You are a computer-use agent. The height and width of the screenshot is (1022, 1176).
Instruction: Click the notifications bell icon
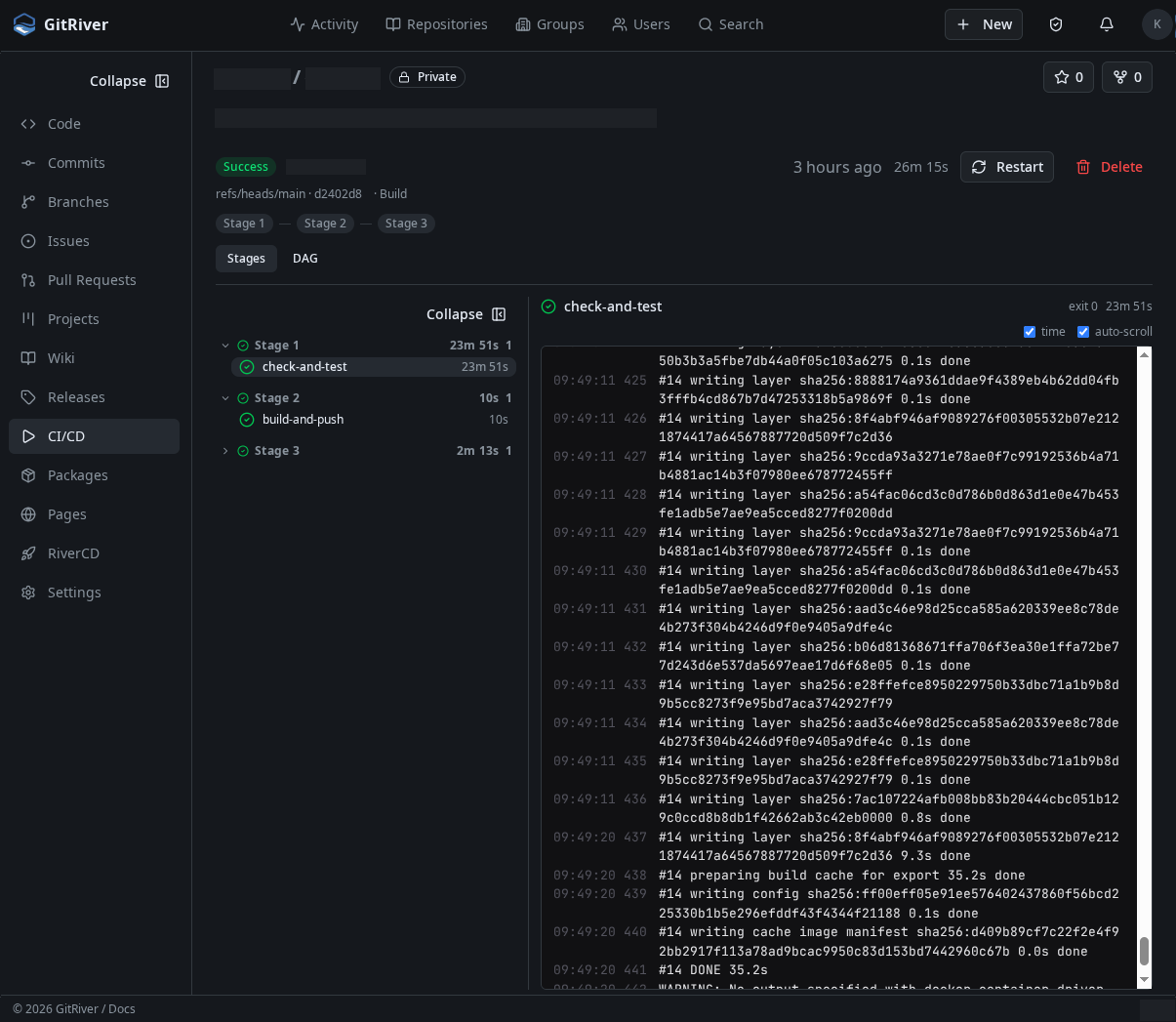[1106, 24]
